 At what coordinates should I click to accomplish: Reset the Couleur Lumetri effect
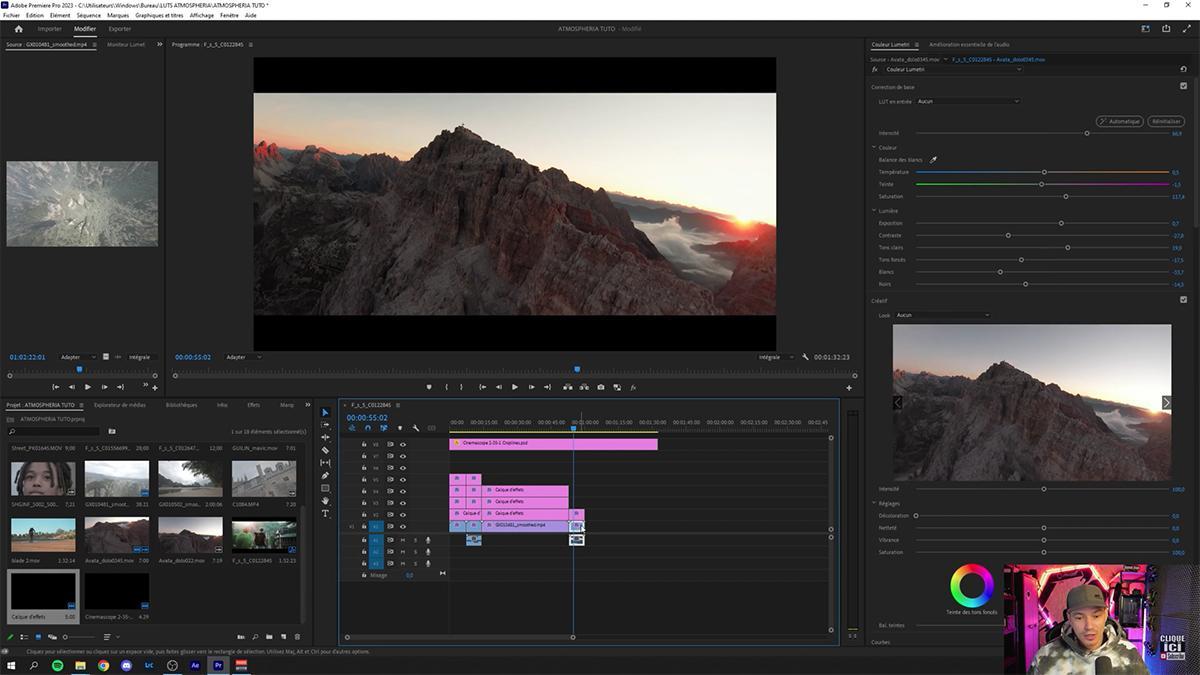1183,69
